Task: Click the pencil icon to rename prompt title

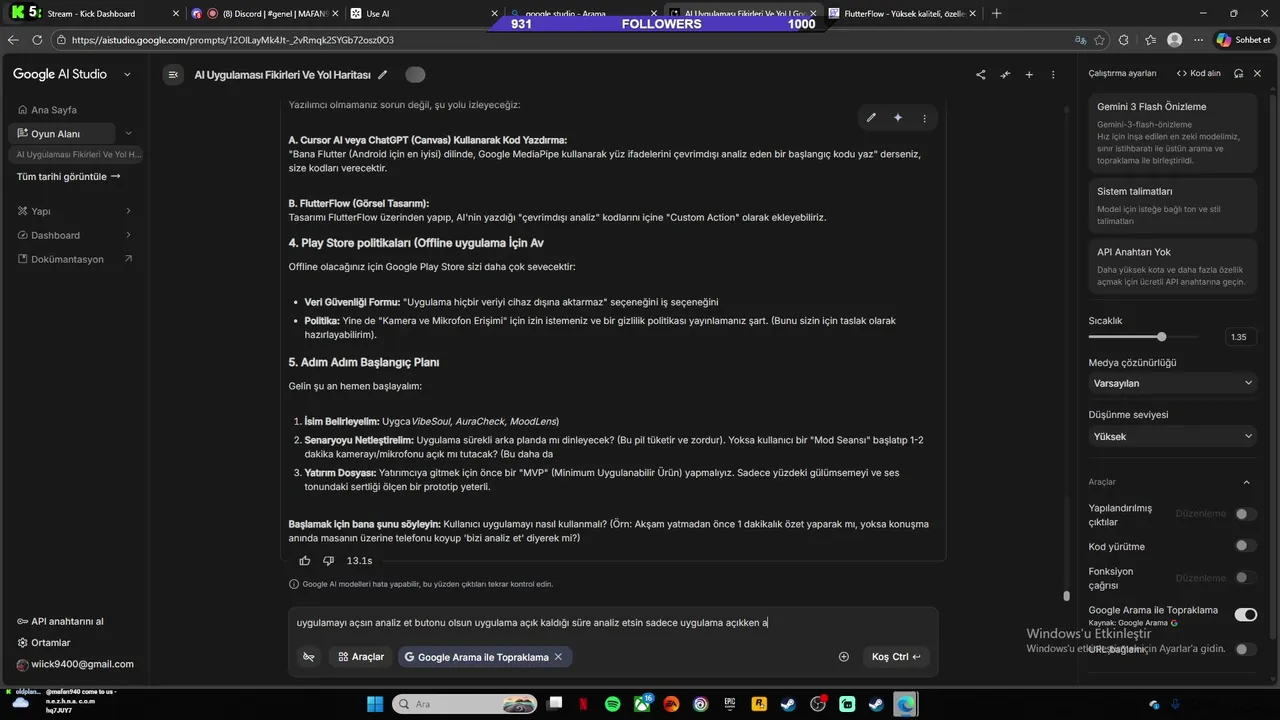Action: tap(383, 75)
